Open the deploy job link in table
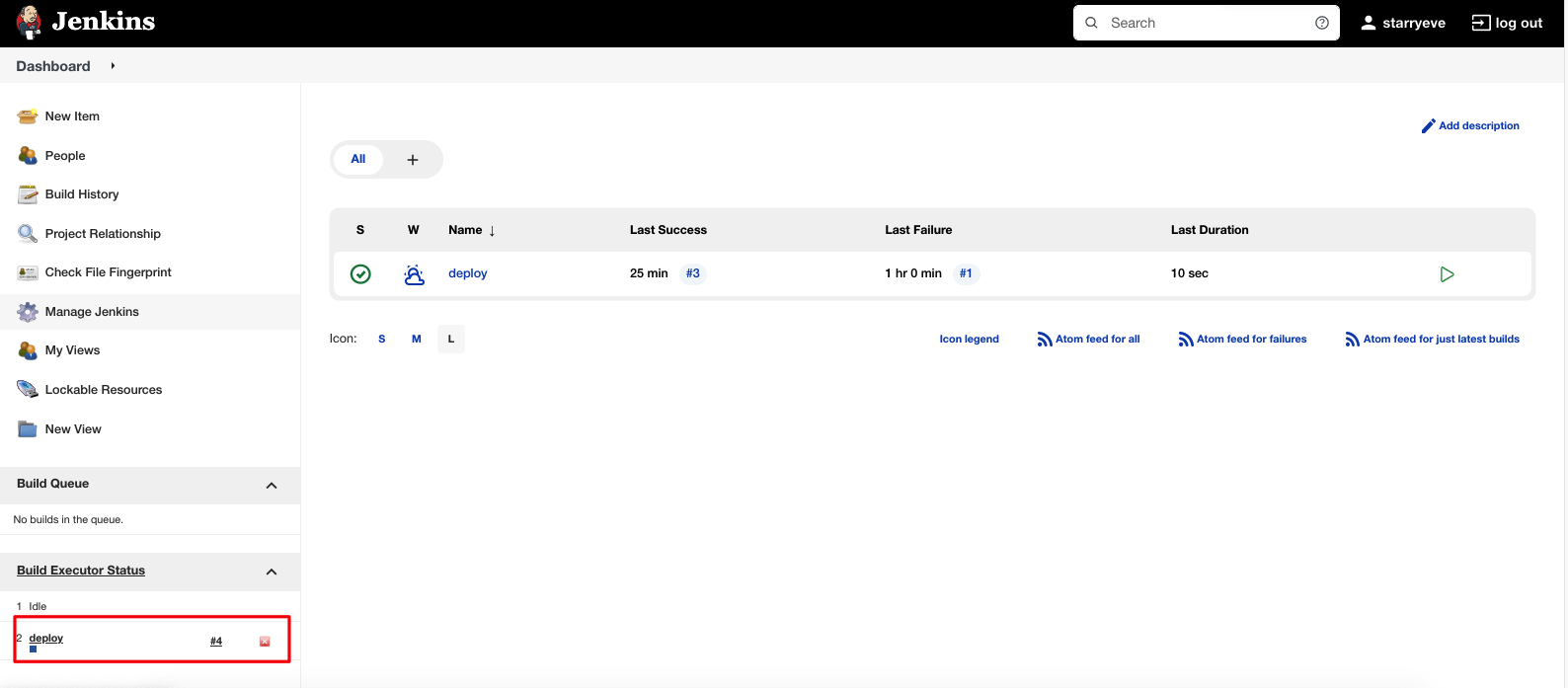 (x=468, y=273)
